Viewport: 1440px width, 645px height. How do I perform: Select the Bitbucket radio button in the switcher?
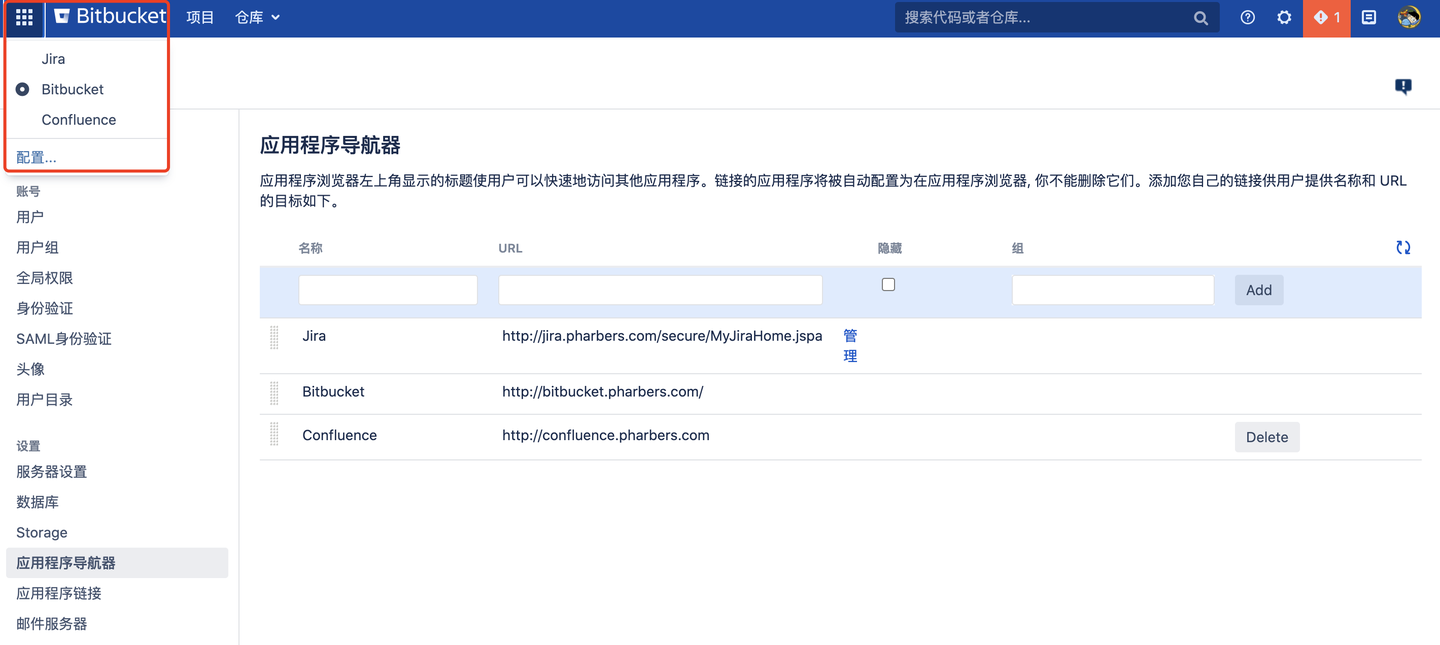(21, 89)
